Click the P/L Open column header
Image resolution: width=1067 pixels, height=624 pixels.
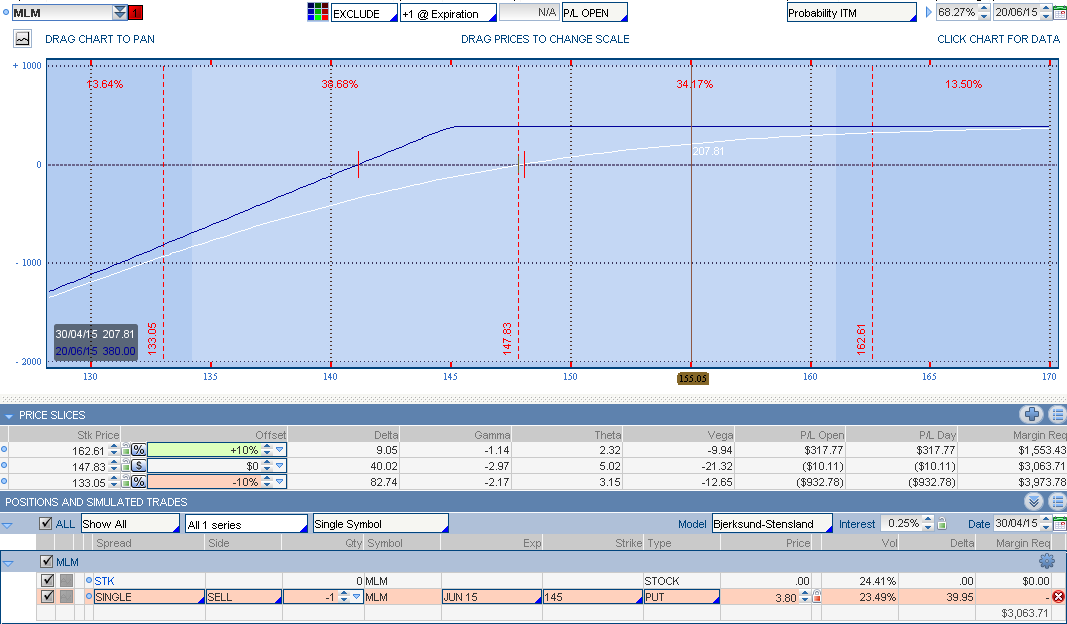pos(821,435)
